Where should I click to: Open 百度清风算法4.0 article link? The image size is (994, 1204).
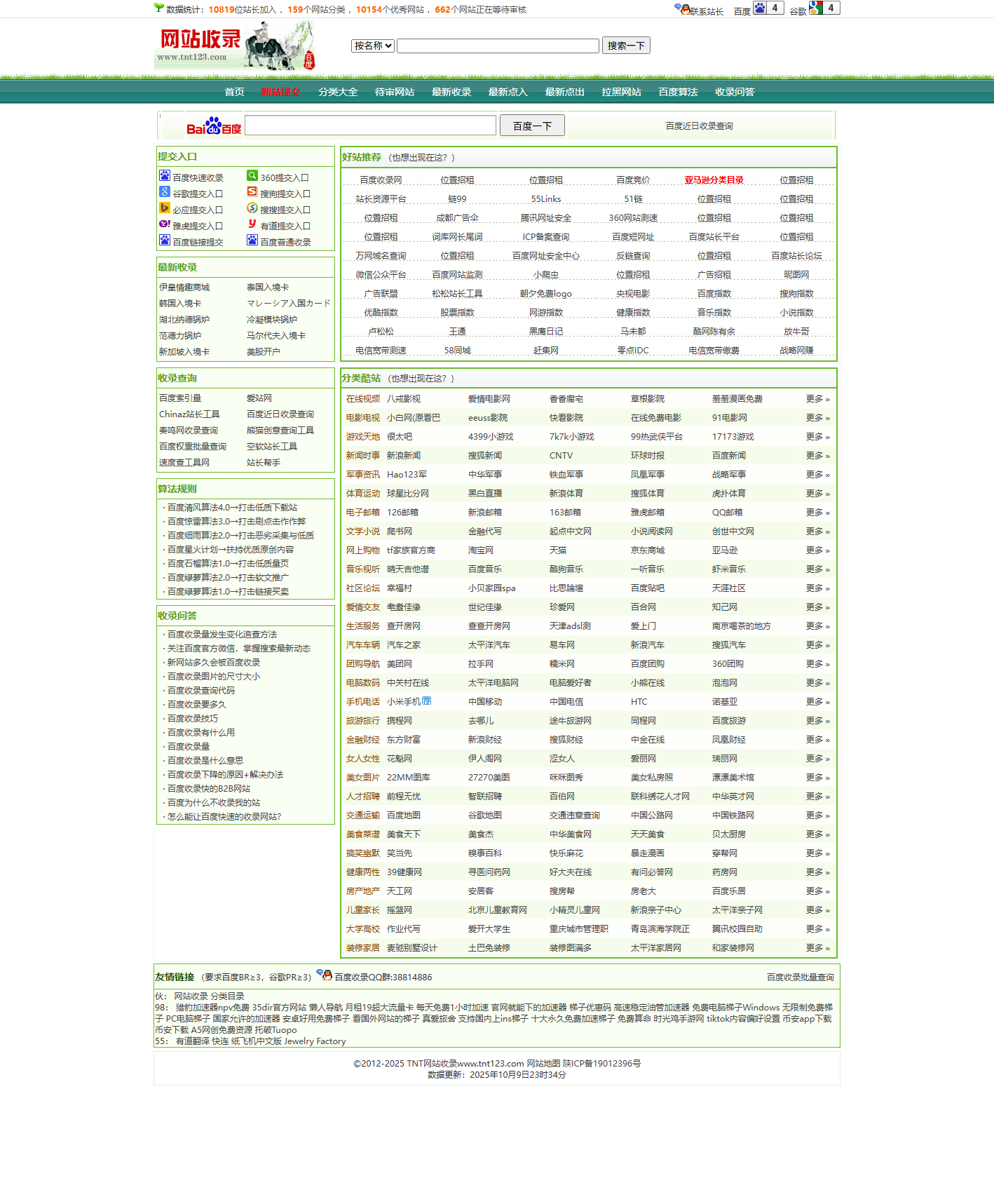232,507
